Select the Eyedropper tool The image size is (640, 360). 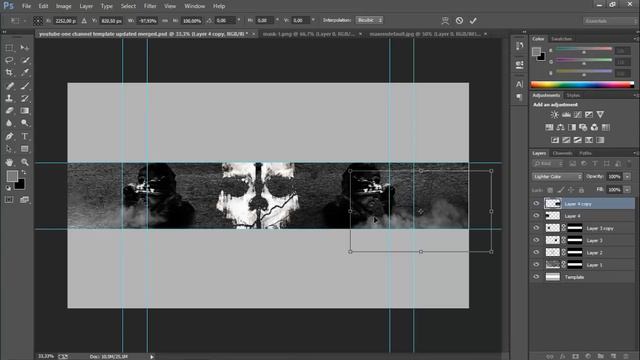(x=24, y=73)
